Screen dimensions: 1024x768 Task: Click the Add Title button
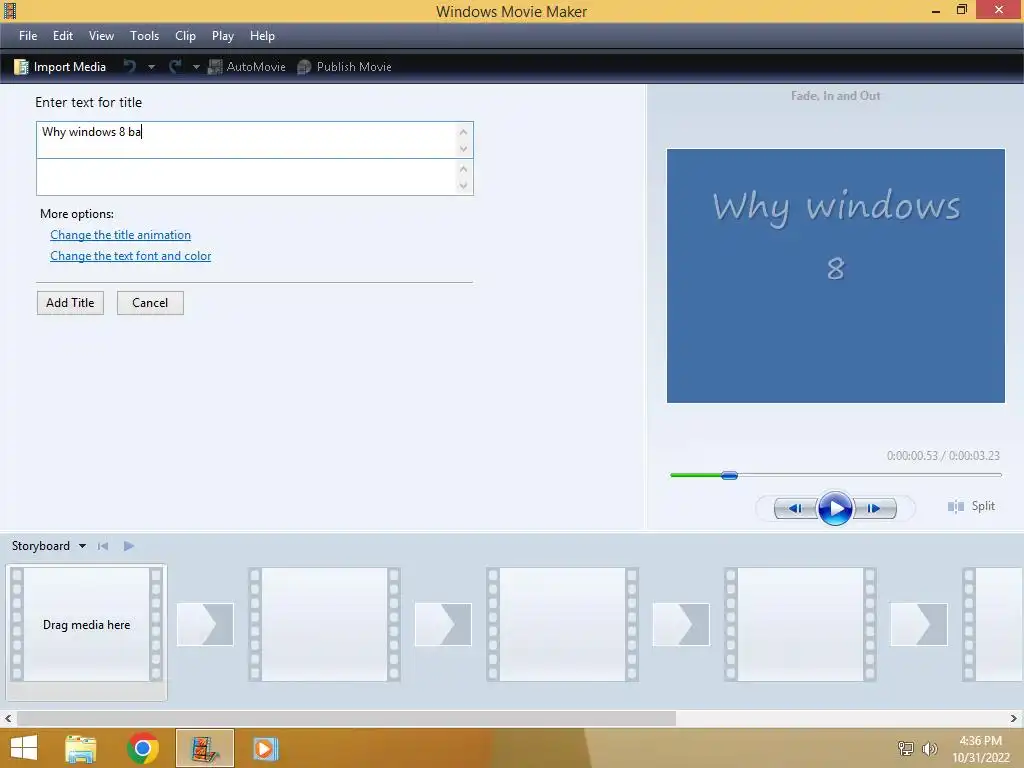71,303
